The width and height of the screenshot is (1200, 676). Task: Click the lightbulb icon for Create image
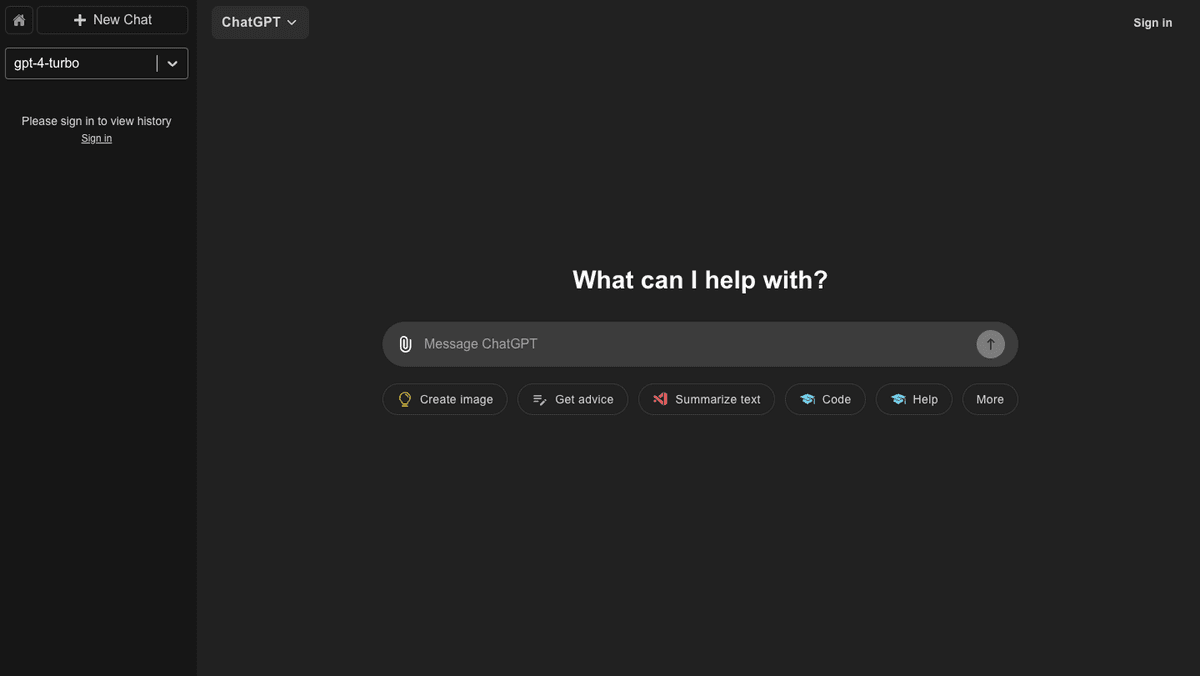point(405,399)
